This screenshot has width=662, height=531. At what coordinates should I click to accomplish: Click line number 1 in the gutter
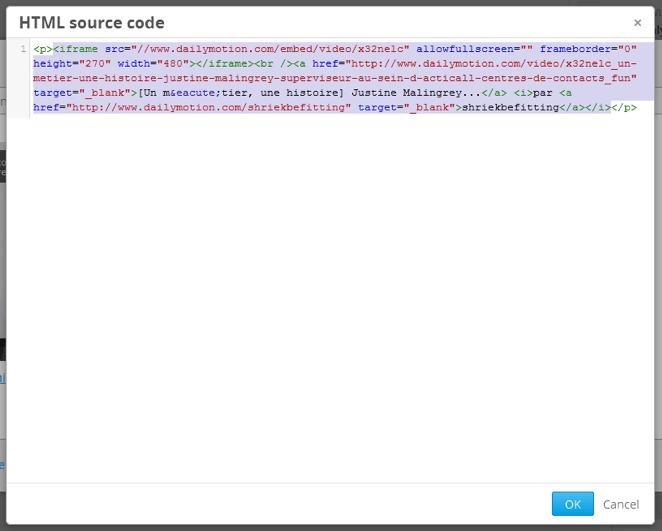coord(23,49)
